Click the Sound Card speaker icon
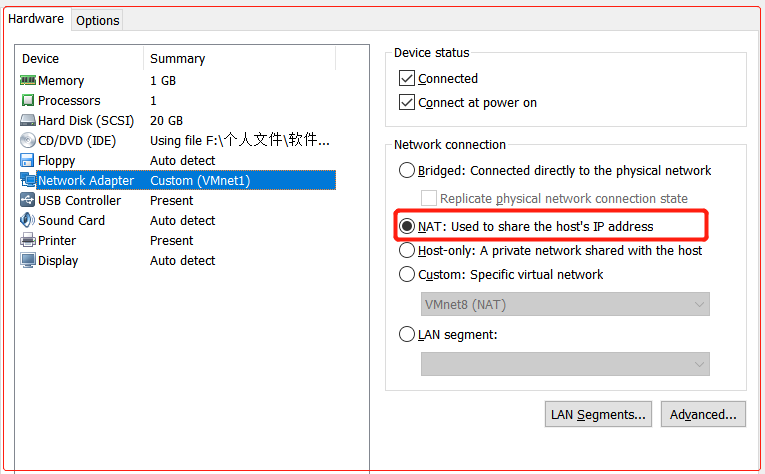 [x=27, y=220]
